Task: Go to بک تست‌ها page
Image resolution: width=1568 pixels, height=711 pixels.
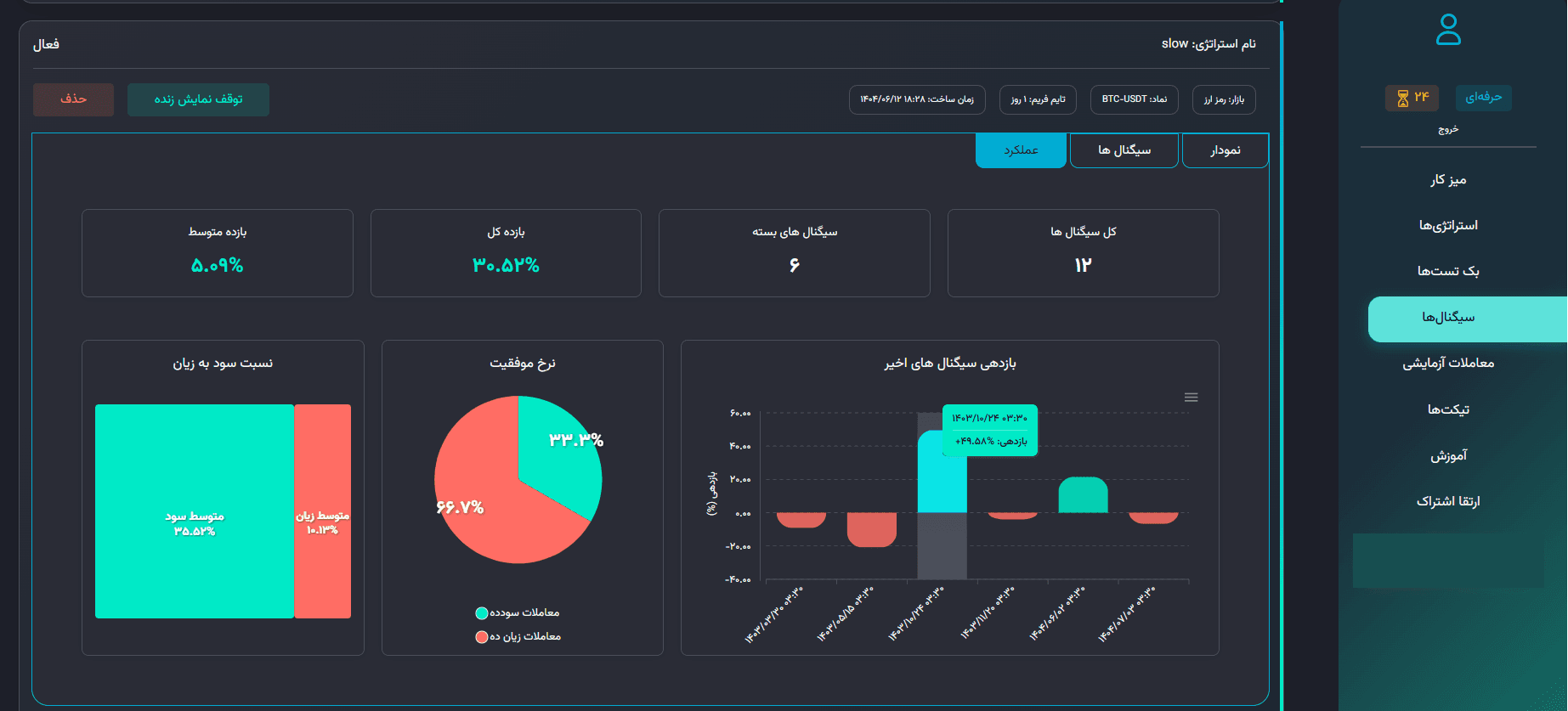Action: click(x=1448, y=272)
